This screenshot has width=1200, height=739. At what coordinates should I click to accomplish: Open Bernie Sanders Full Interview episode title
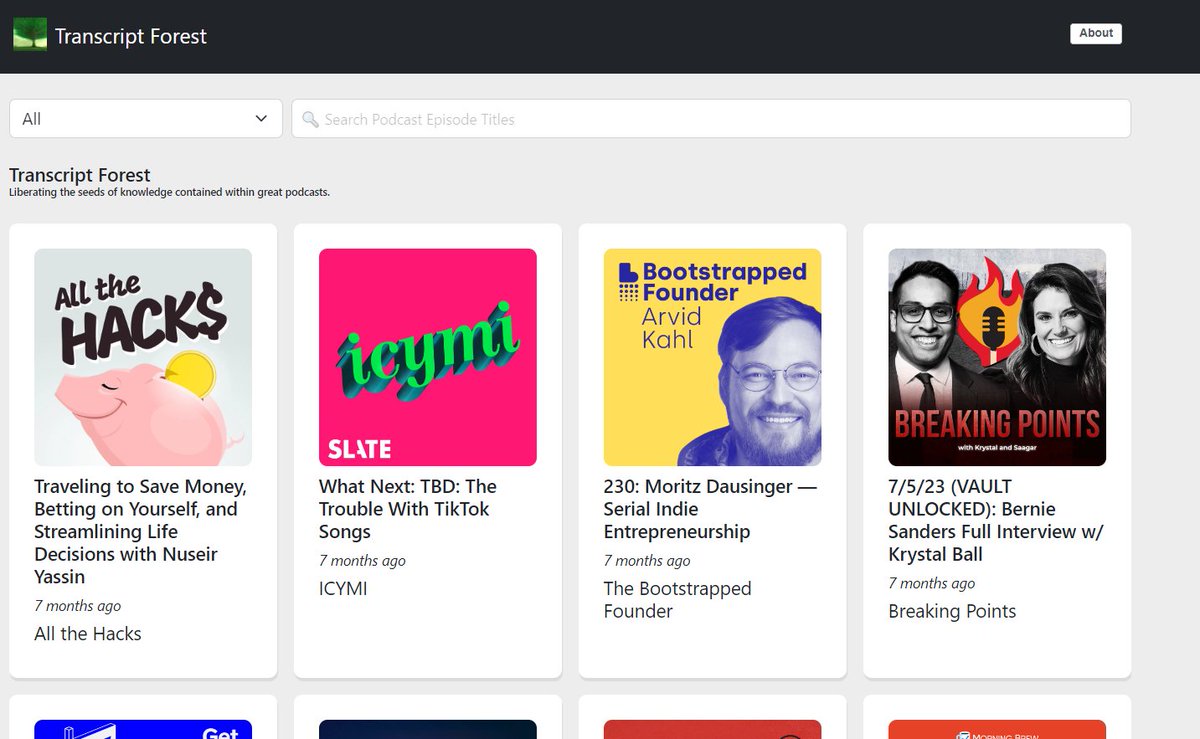point(996,520)
